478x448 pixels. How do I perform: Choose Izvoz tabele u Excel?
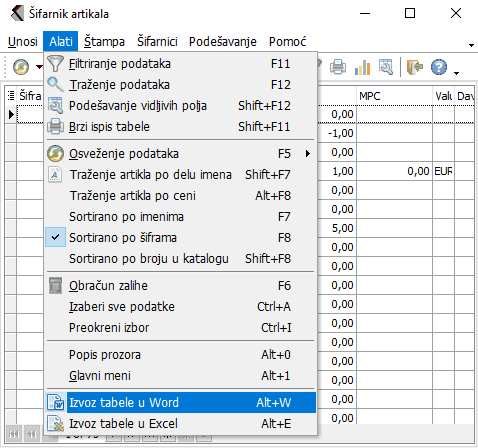coord(180,423)
